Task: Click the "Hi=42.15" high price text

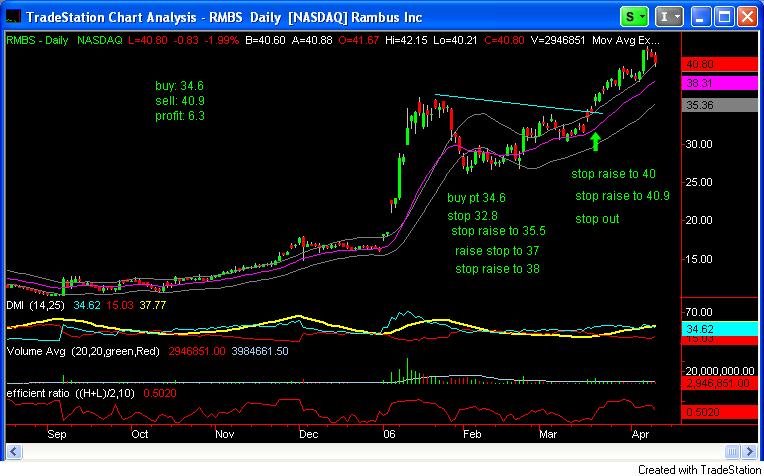Action: coord(405,40)
